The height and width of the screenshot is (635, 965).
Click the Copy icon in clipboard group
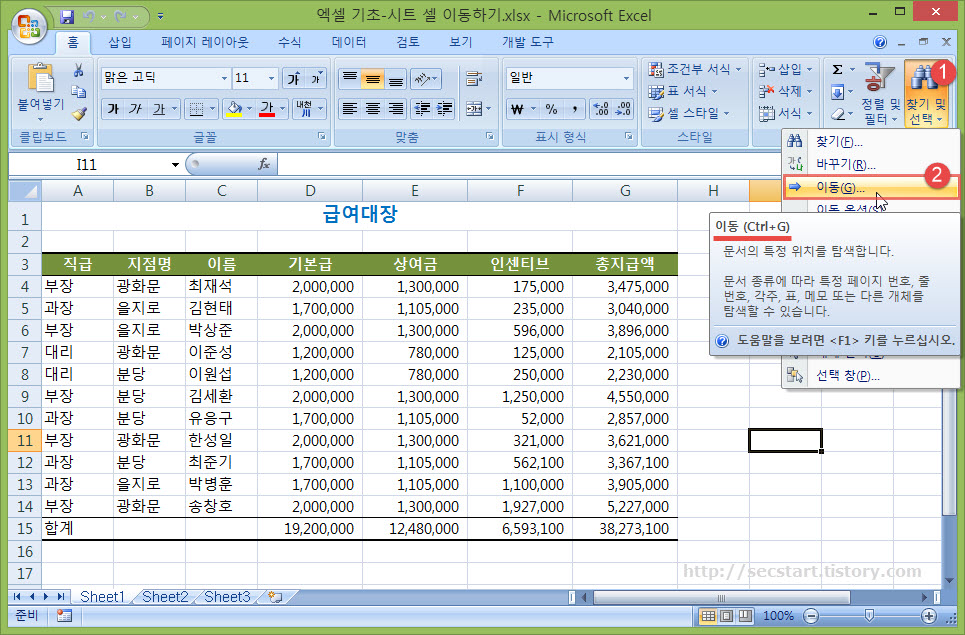[x=79, y=92]
